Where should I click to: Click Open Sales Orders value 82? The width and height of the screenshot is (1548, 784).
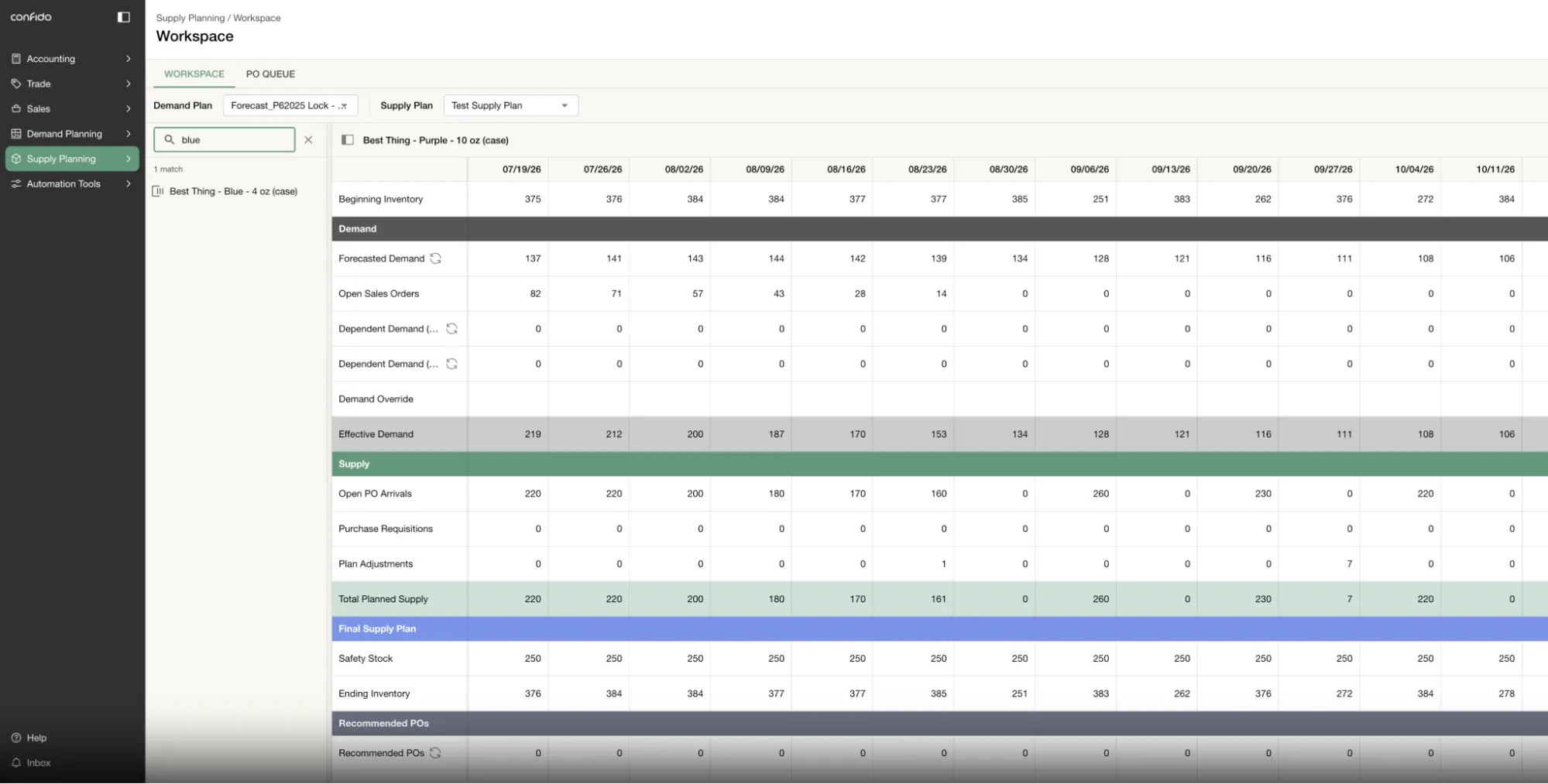pos(535,294)
